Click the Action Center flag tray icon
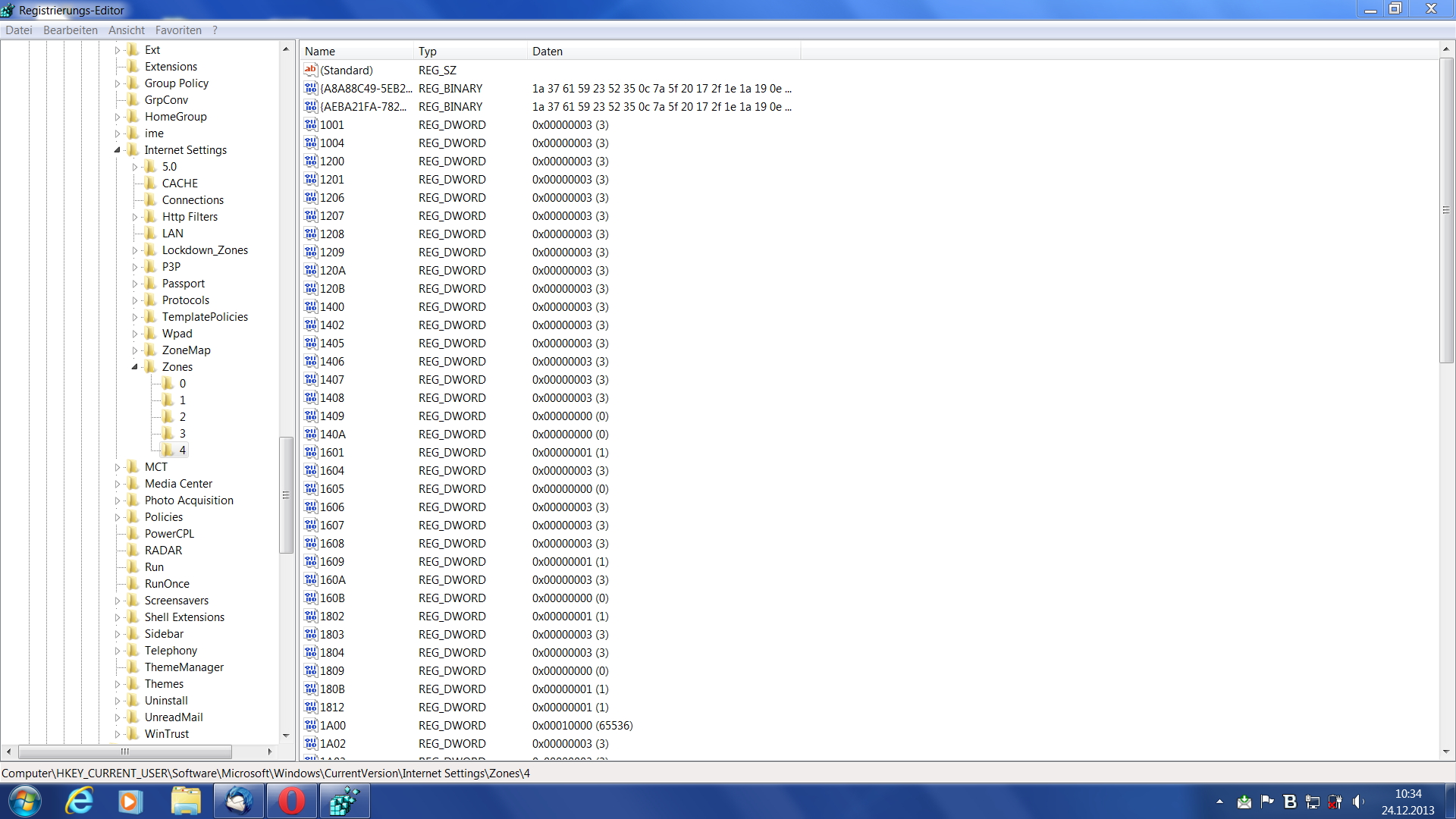This screenshot has width=1456, height=819. [1267, 802]
